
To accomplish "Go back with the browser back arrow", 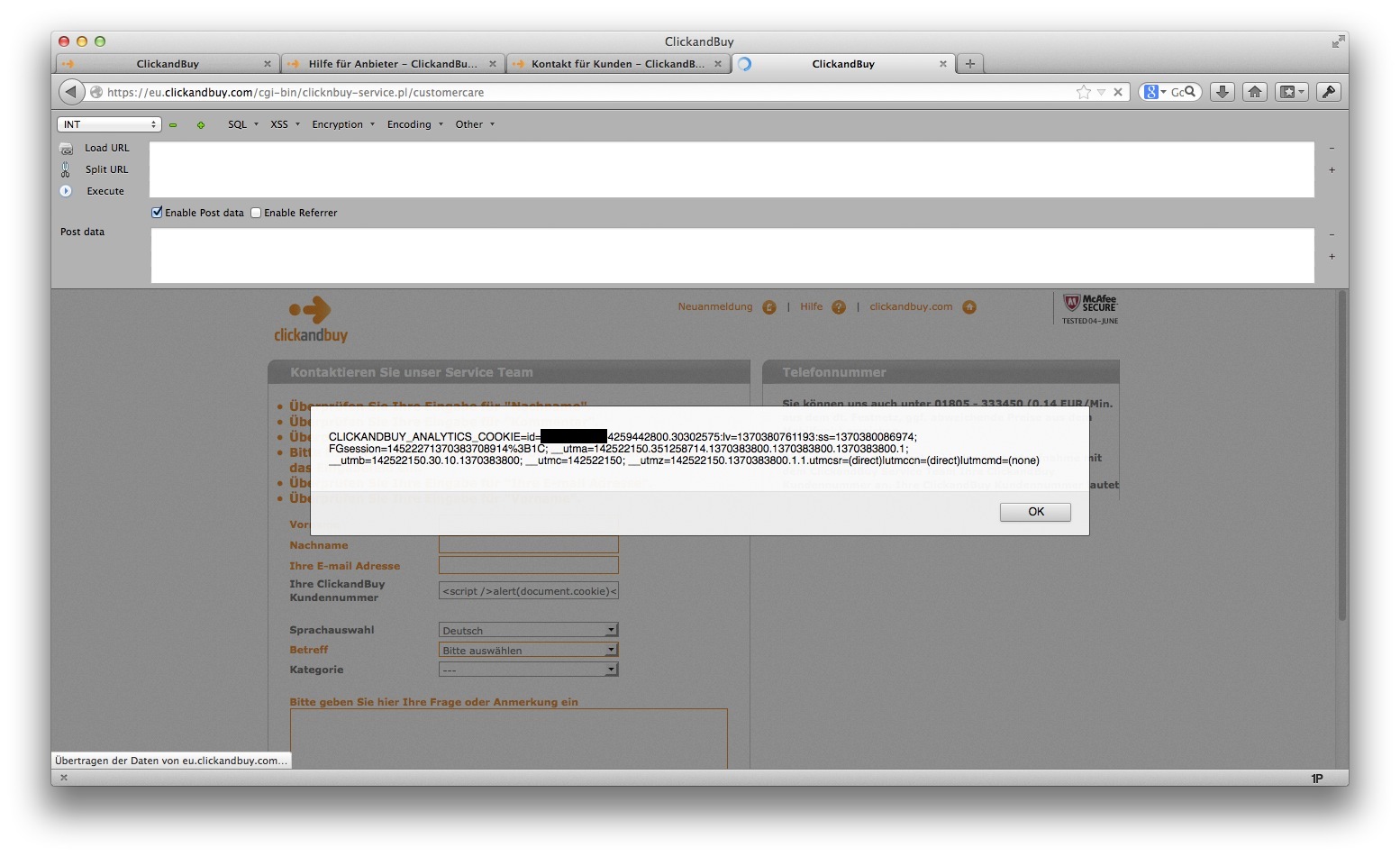I will [71, 92].
